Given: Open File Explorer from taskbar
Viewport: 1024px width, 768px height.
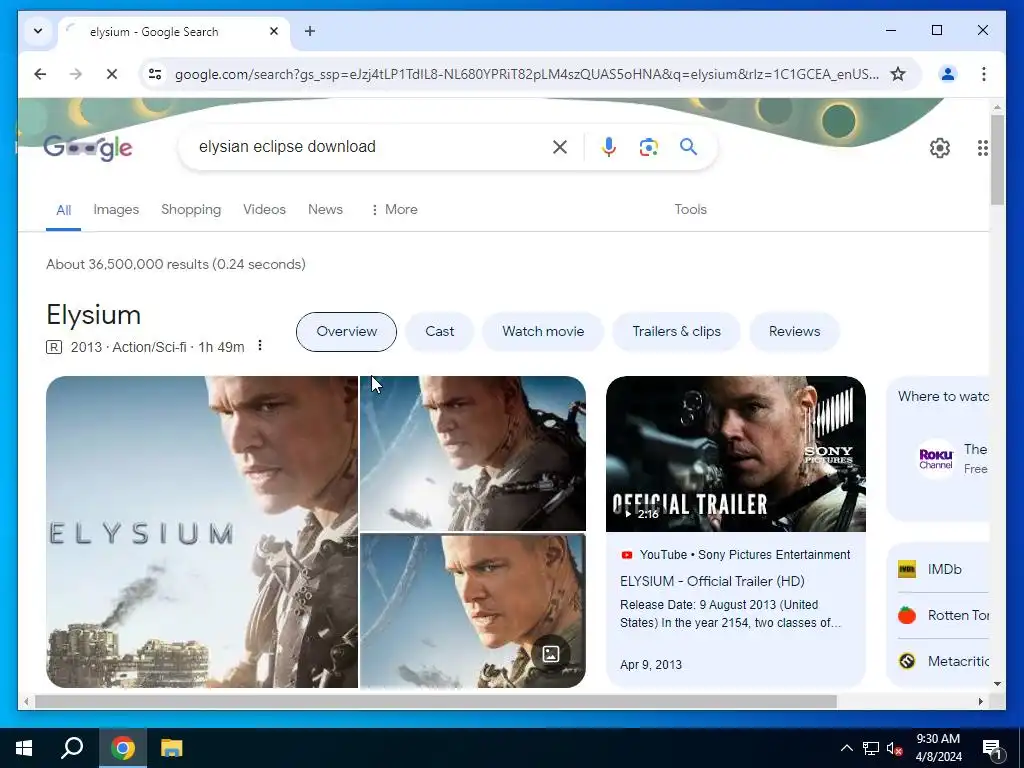Looking at the screenshot, I should [x=172, y=748].
